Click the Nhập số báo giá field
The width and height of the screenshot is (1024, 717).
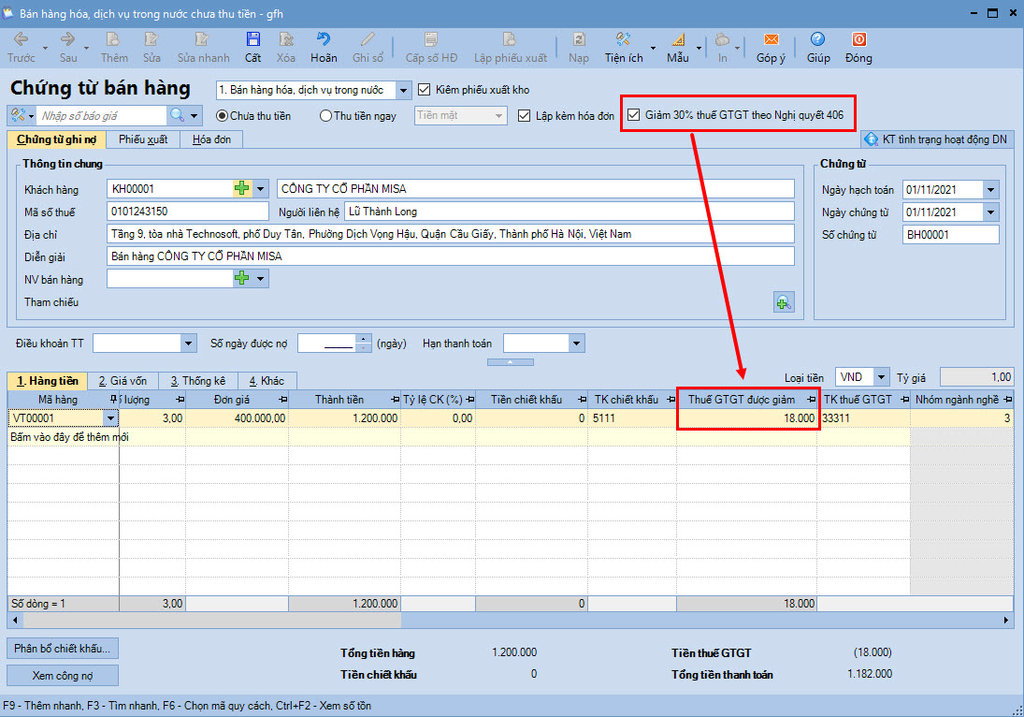101,116
